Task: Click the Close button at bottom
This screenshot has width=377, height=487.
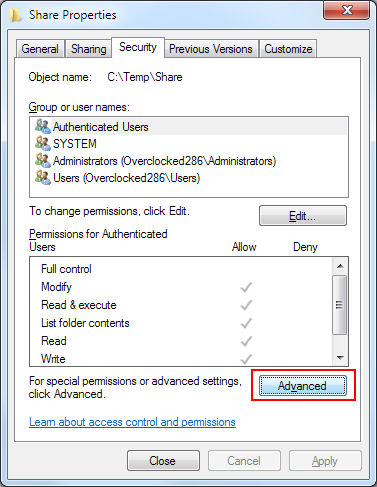Action: click(x=163, y=461)
